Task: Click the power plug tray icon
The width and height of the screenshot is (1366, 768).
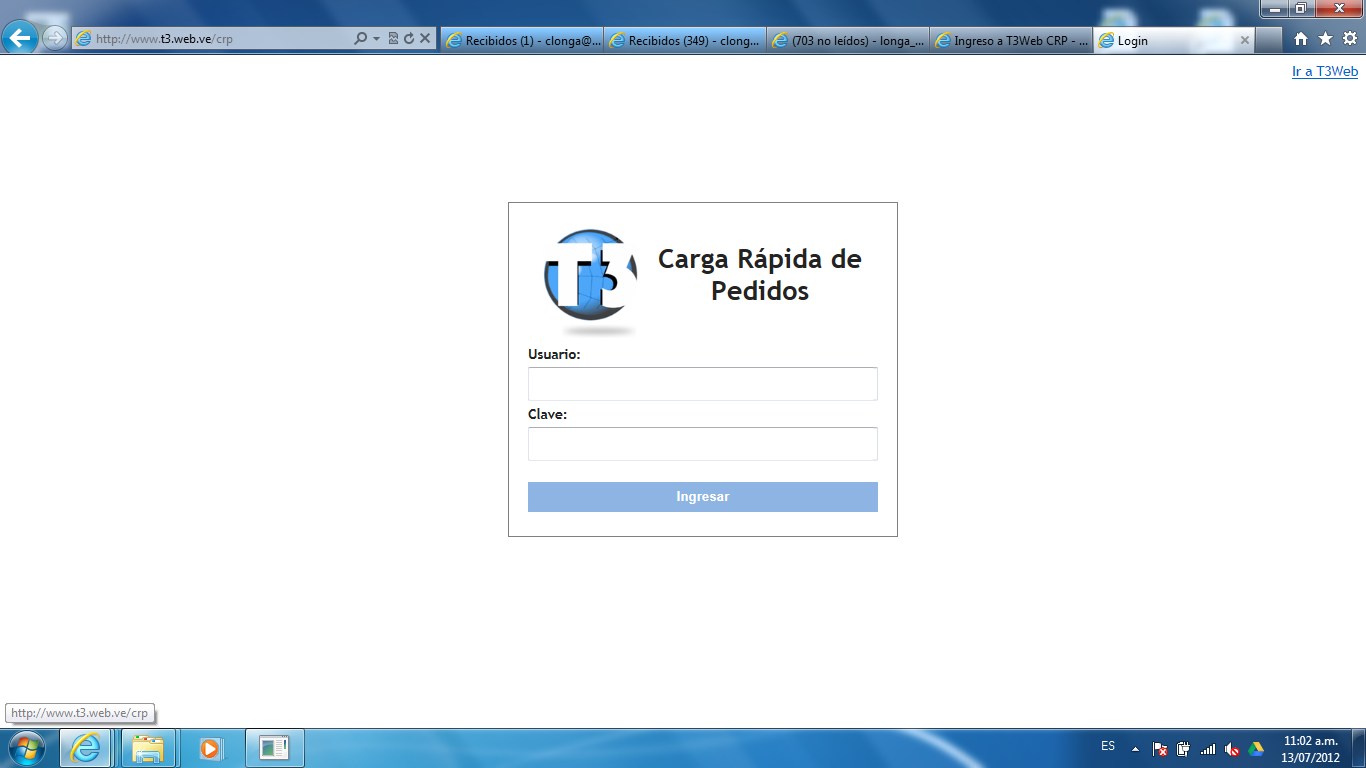Action: (1184, 748)
